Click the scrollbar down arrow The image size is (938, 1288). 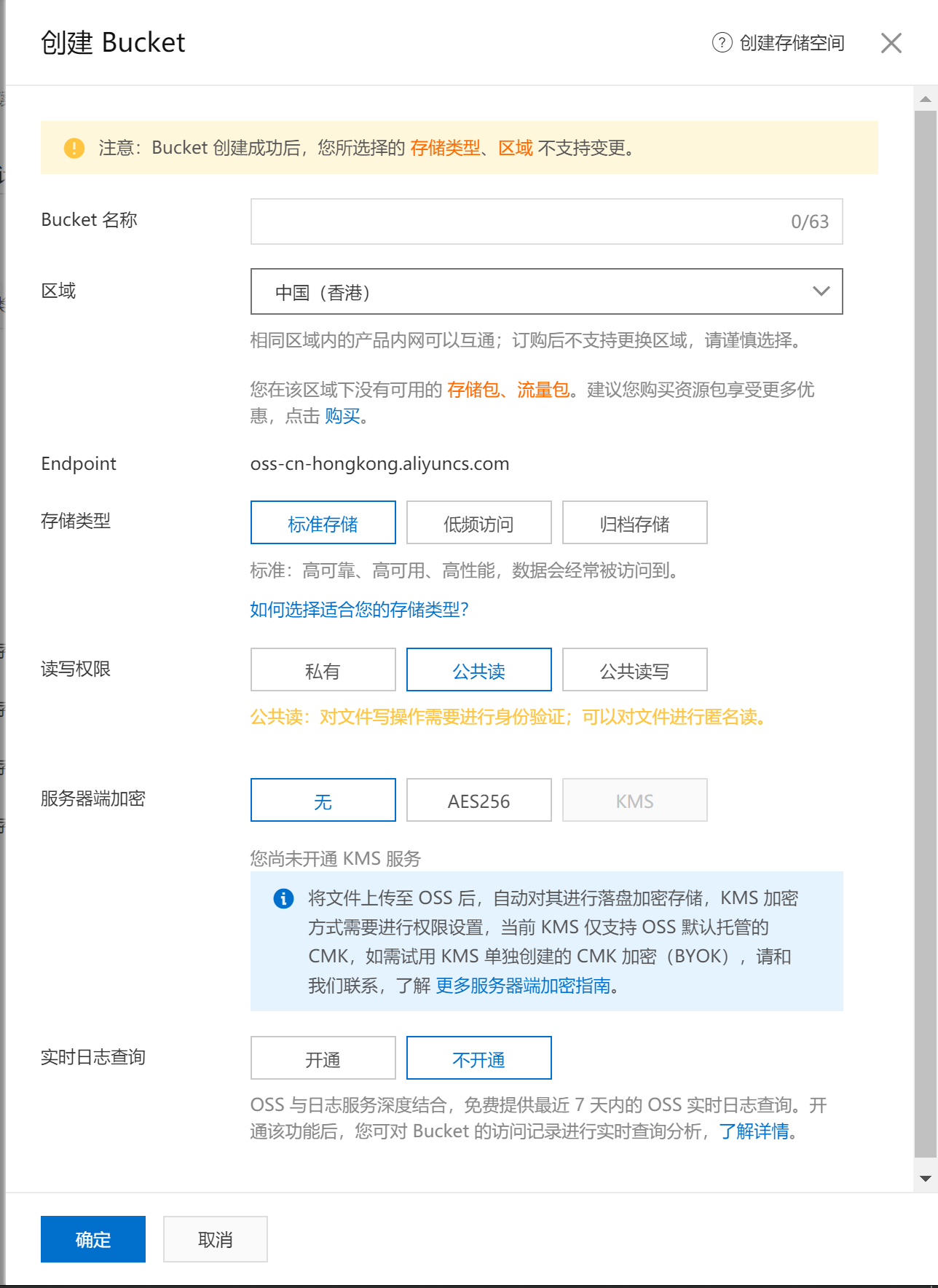click(925, 1178)
